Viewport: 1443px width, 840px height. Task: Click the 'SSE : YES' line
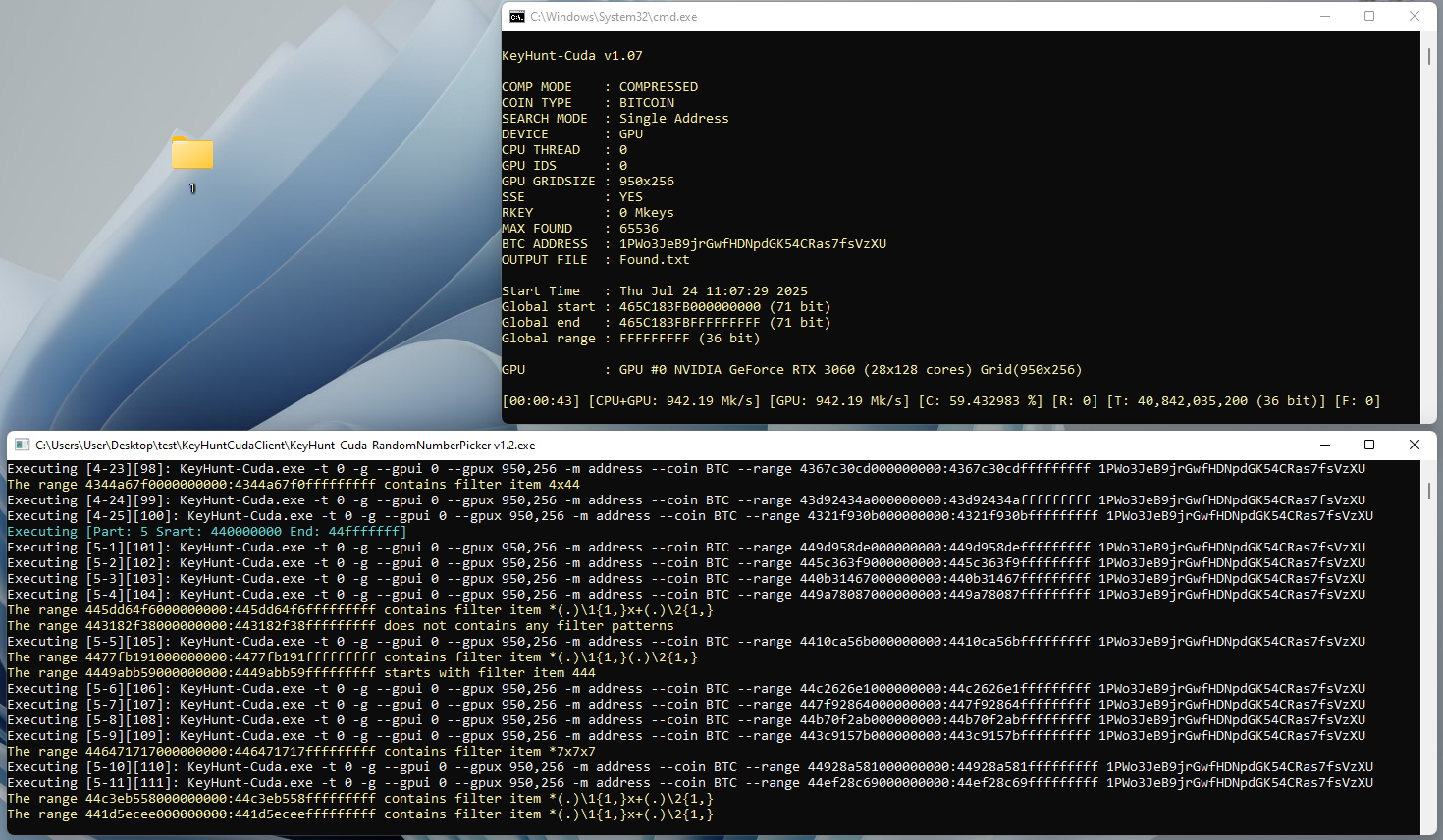(x=572, y=197)
